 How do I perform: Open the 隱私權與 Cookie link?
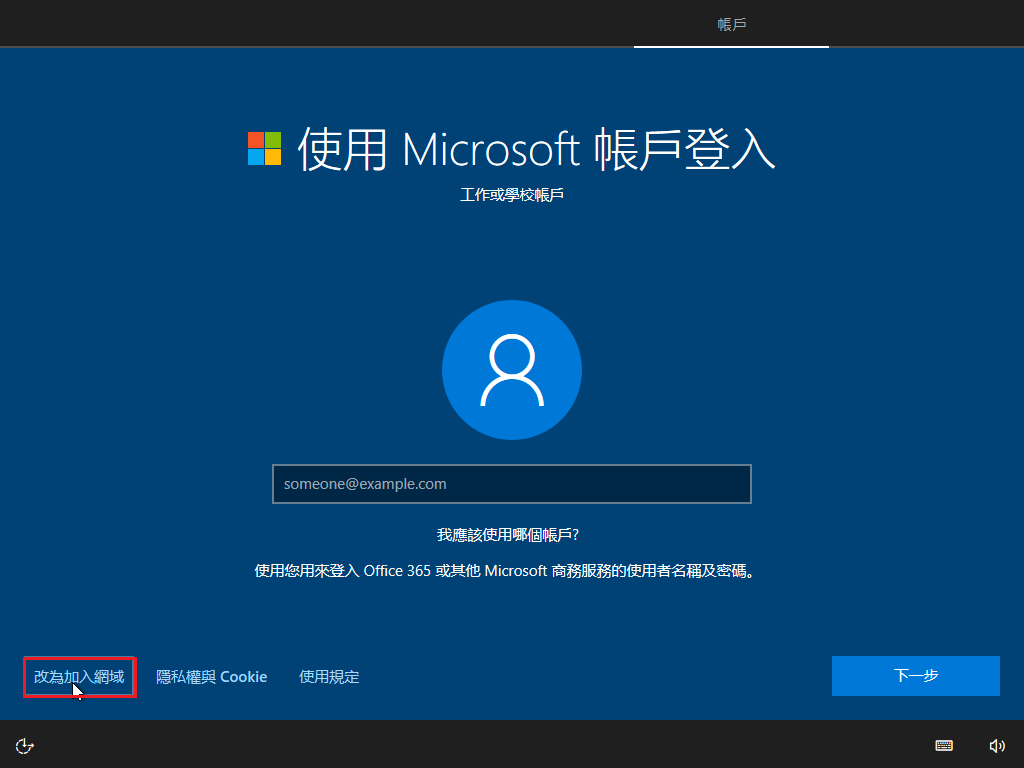(x=212, y=677)
